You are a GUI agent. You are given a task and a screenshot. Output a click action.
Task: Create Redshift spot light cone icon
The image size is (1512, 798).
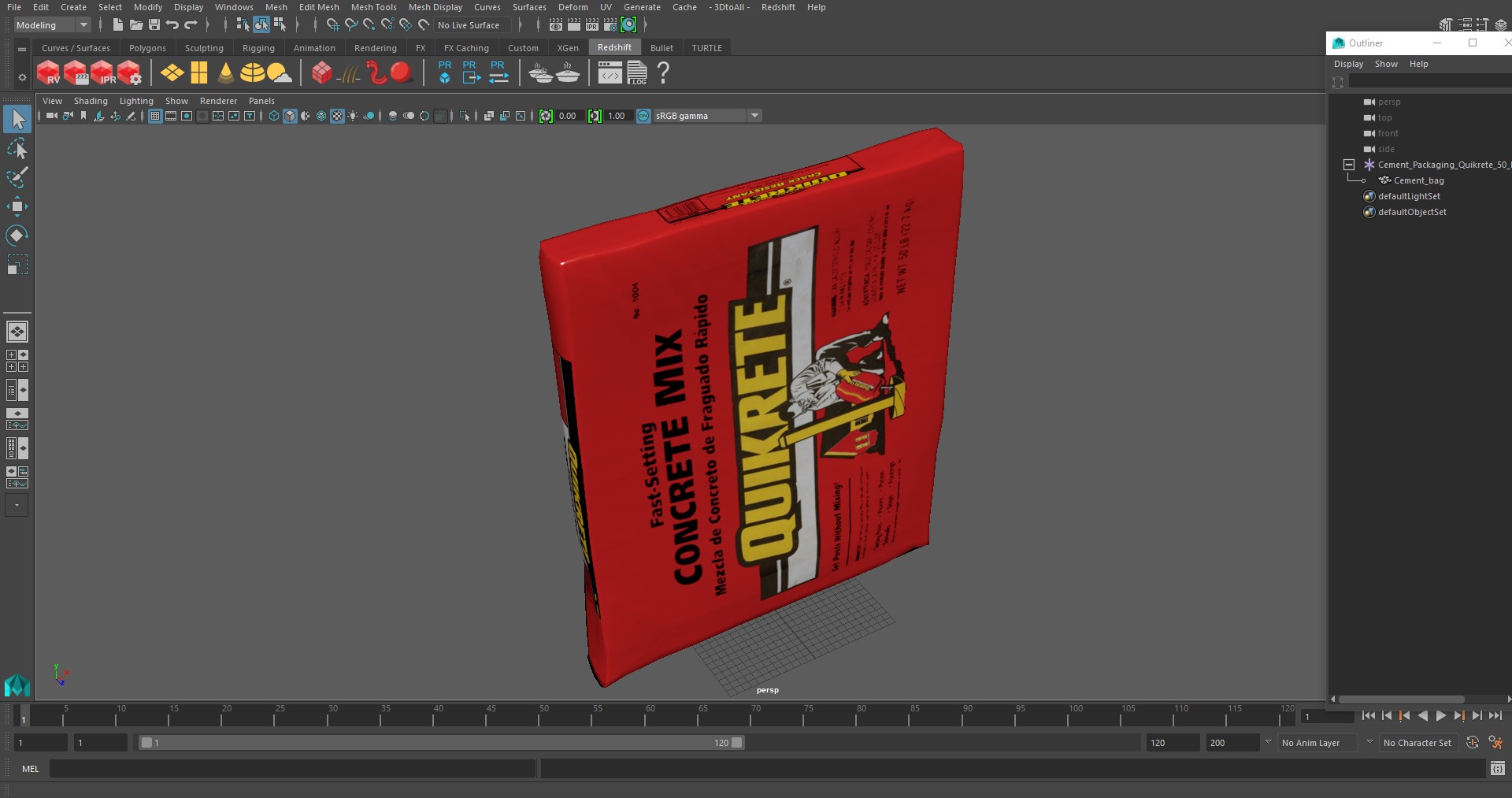tap(226, 72)
